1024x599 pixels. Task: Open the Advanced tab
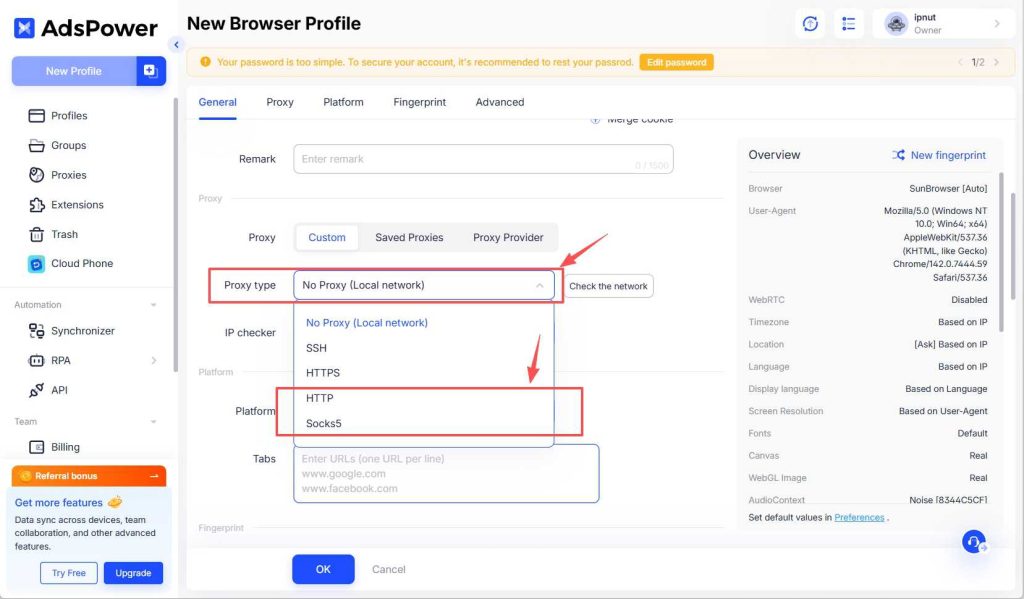(499, 102)
